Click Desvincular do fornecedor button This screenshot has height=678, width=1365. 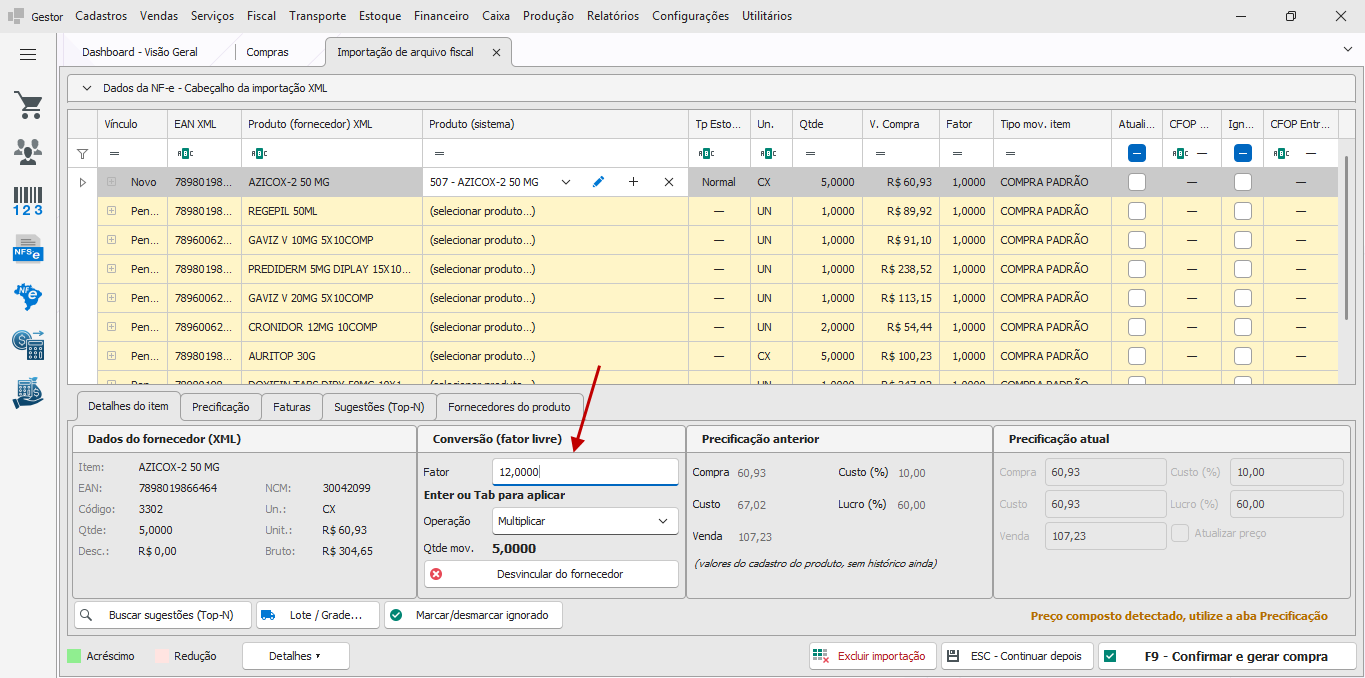click(x=551, y=574)
